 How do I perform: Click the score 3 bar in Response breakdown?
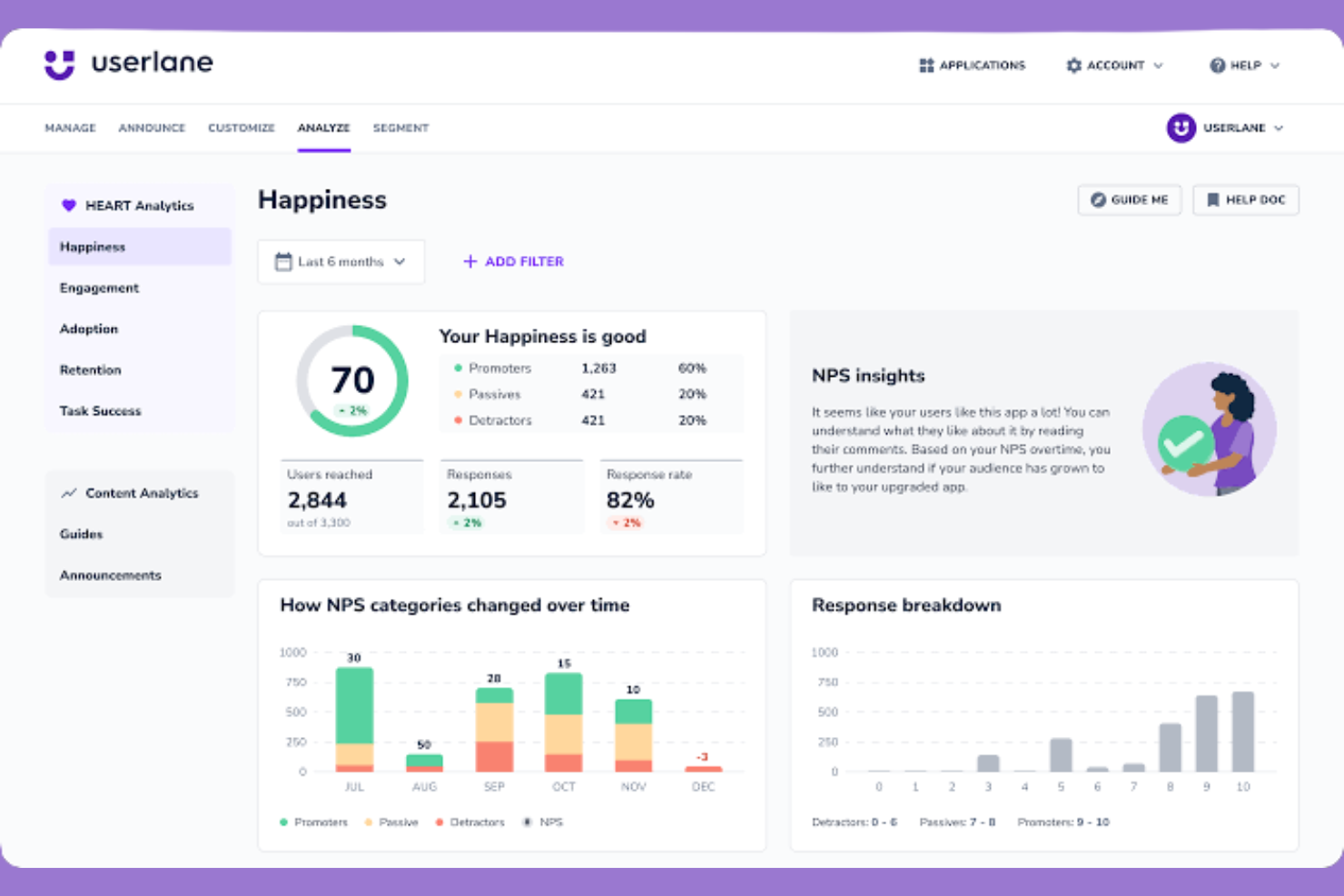pos(988,763)
